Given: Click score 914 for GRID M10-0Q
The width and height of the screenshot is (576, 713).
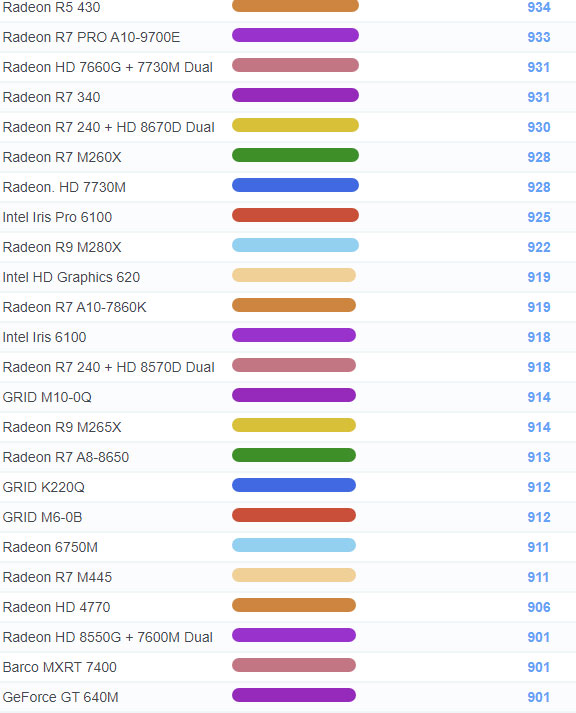Looking at the screenshot, I should click(x=539, y=397).
